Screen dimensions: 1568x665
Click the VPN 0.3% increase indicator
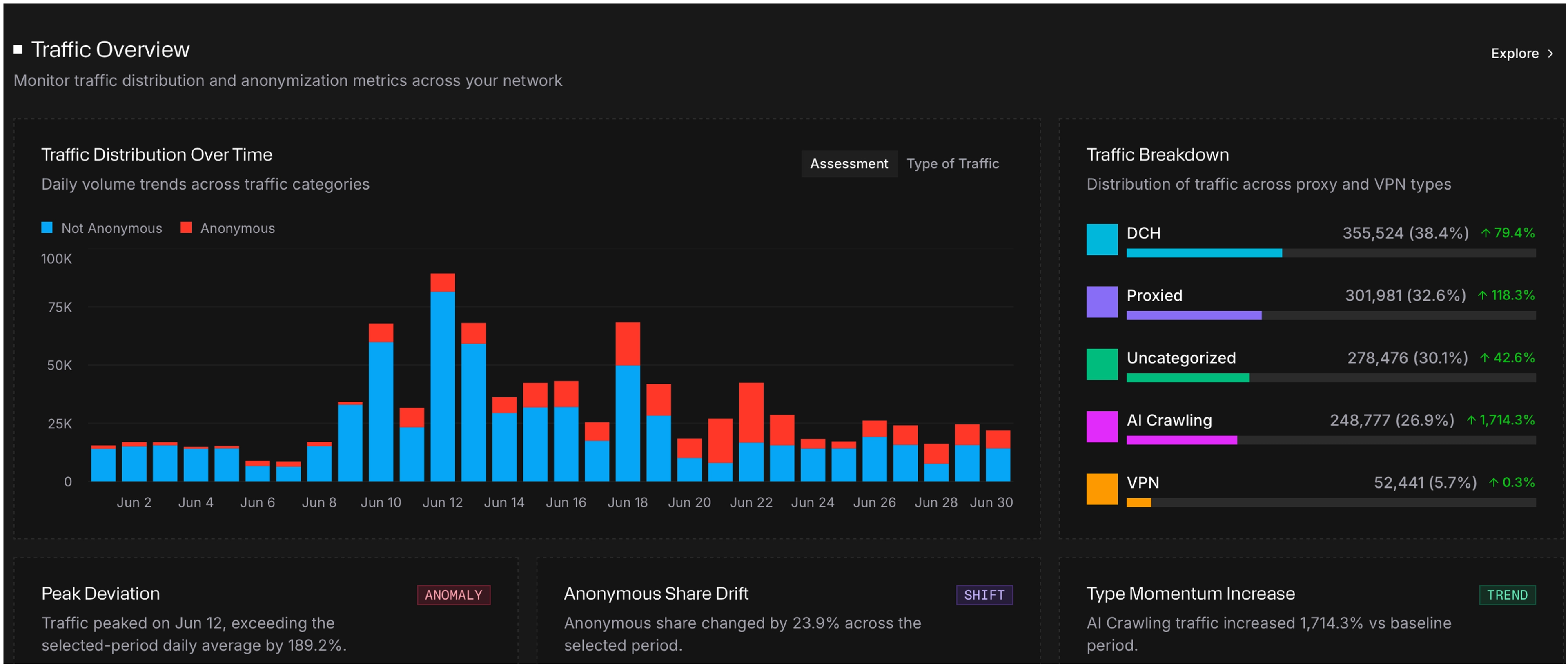[x=1511, y=483]
